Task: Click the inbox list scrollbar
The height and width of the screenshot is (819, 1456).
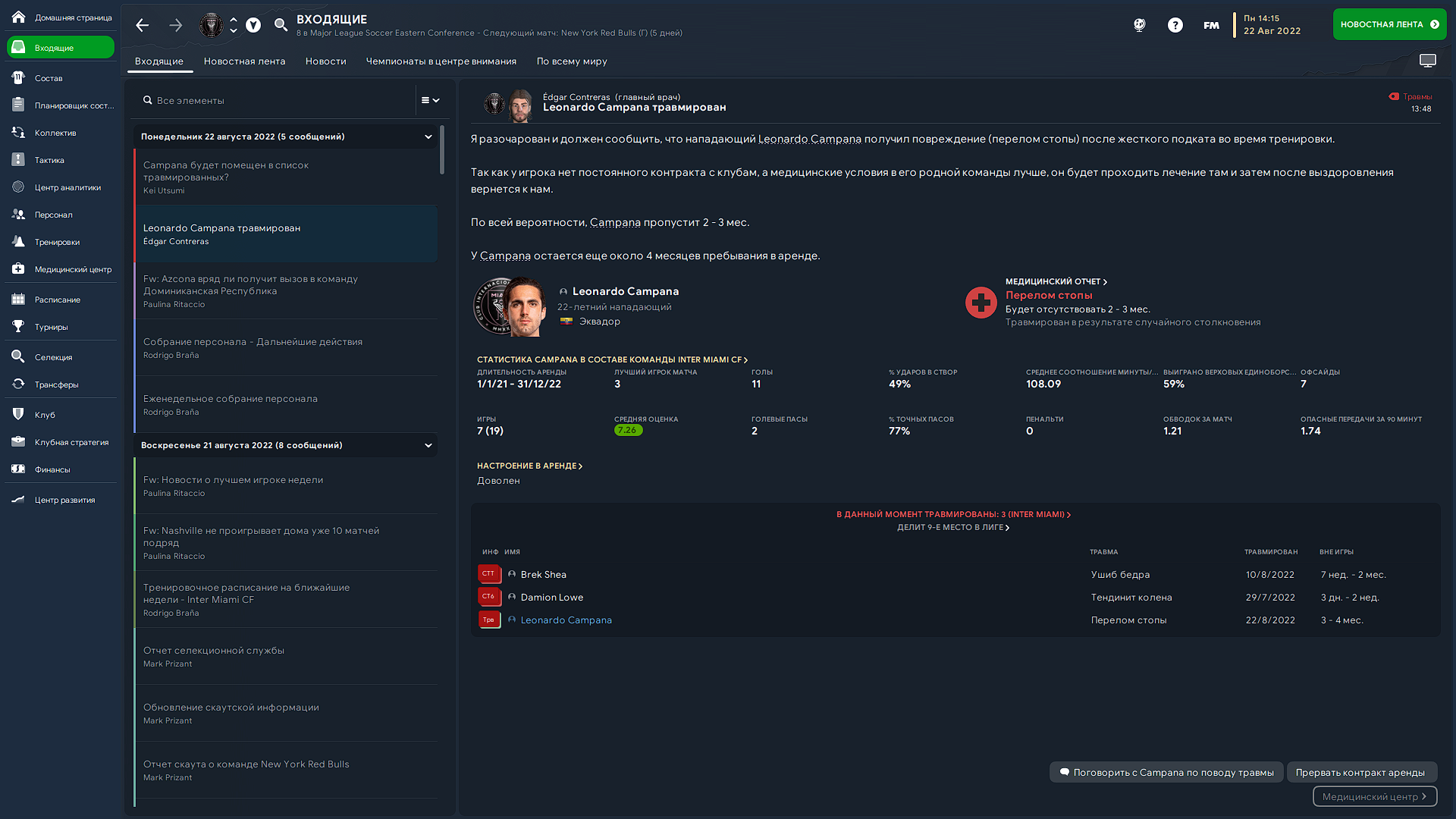Action: pos(442,150)
